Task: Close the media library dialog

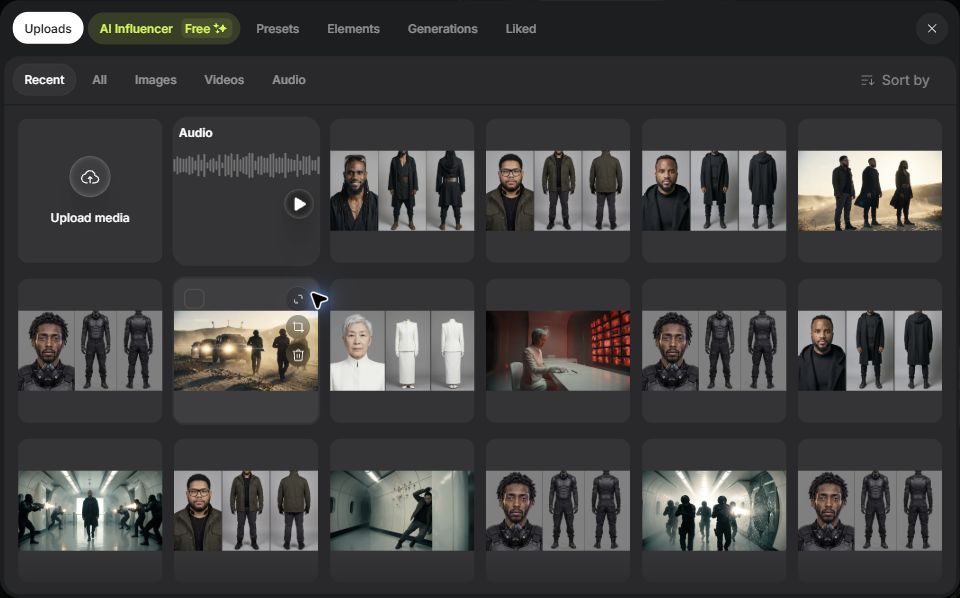Action: (932, 29)
